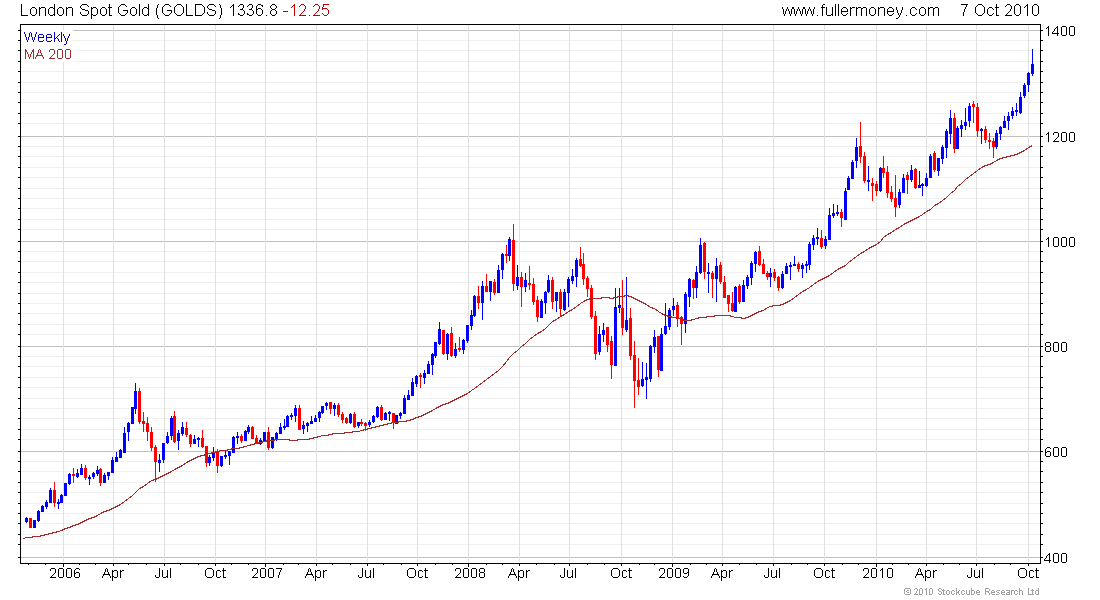Click the 1400 price axis label
Viewport: 1100px width, 600px height.
[1059, 31]
